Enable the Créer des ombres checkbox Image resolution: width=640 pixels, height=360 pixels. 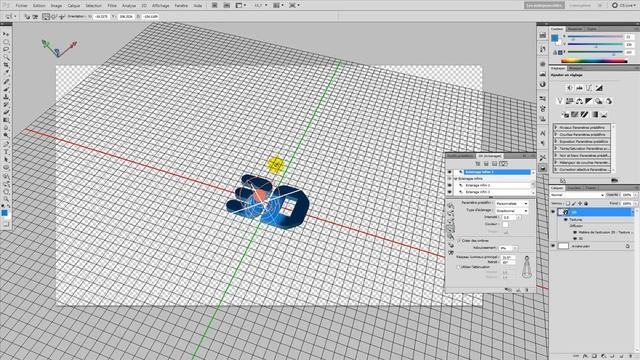(x=459, y=241)
